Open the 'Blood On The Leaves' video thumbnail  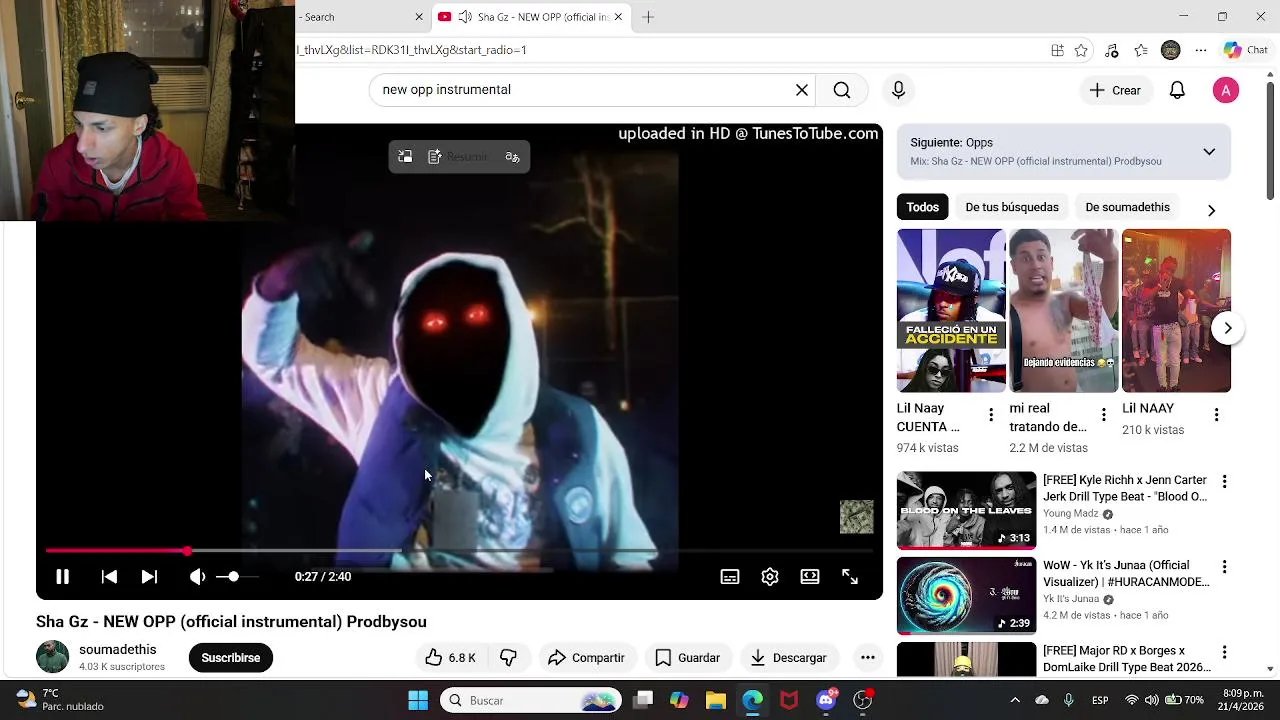pyautogui.click(x=966, y=511)
